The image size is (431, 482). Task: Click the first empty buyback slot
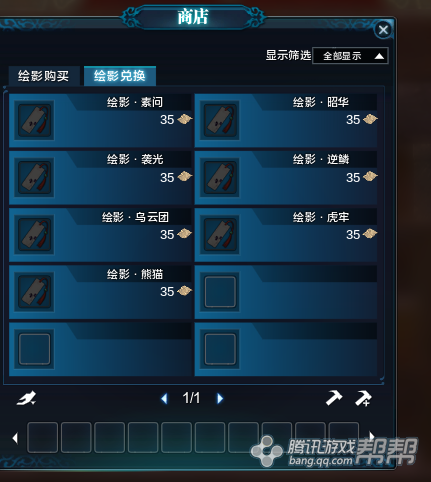[x=42, y=437]
